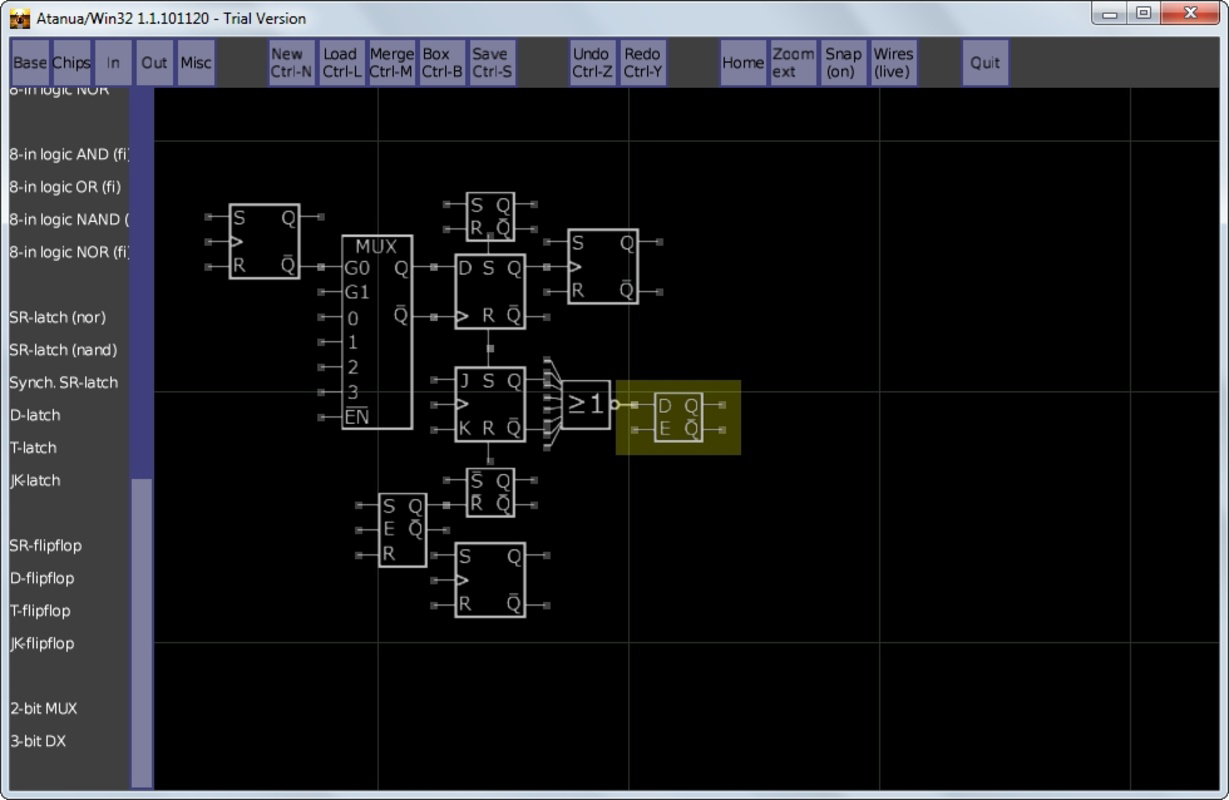Screen dimensions: 1229x800
Task: Pick the lower 8-in logic NOR (fi) entry
Action: (70, 252)
